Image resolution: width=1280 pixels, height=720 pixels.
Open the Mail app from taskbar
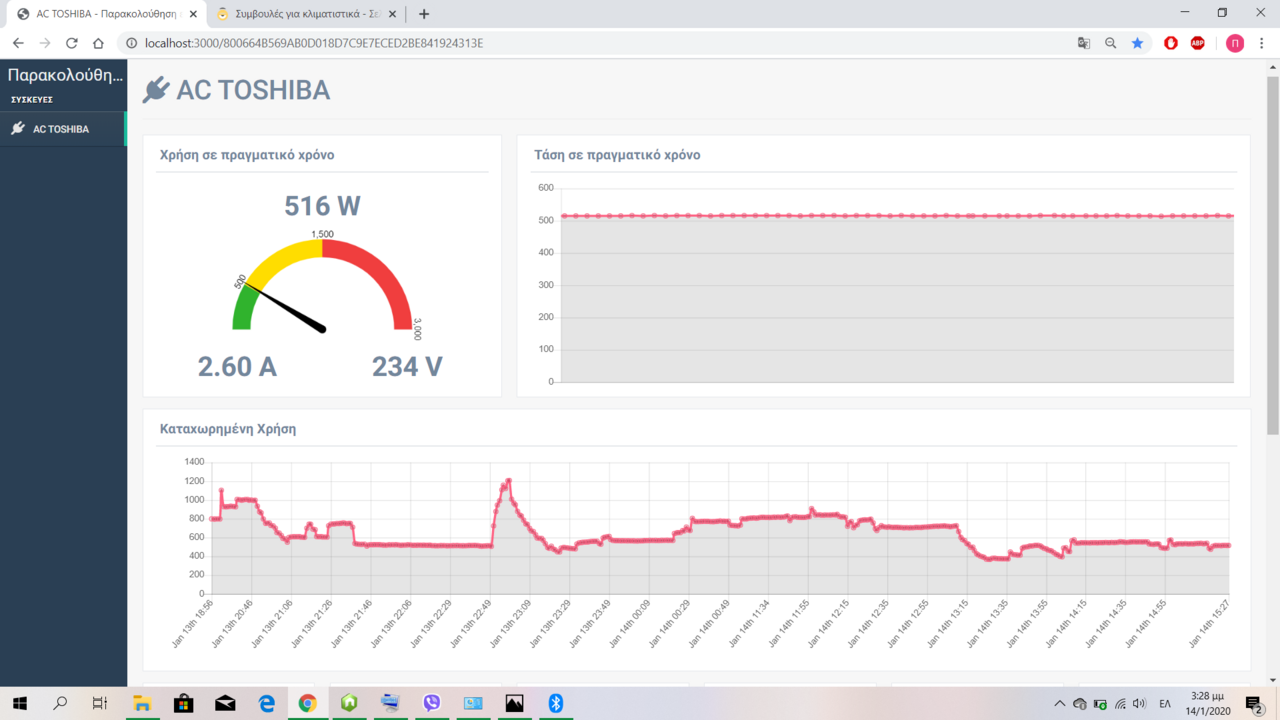point(225,704)
